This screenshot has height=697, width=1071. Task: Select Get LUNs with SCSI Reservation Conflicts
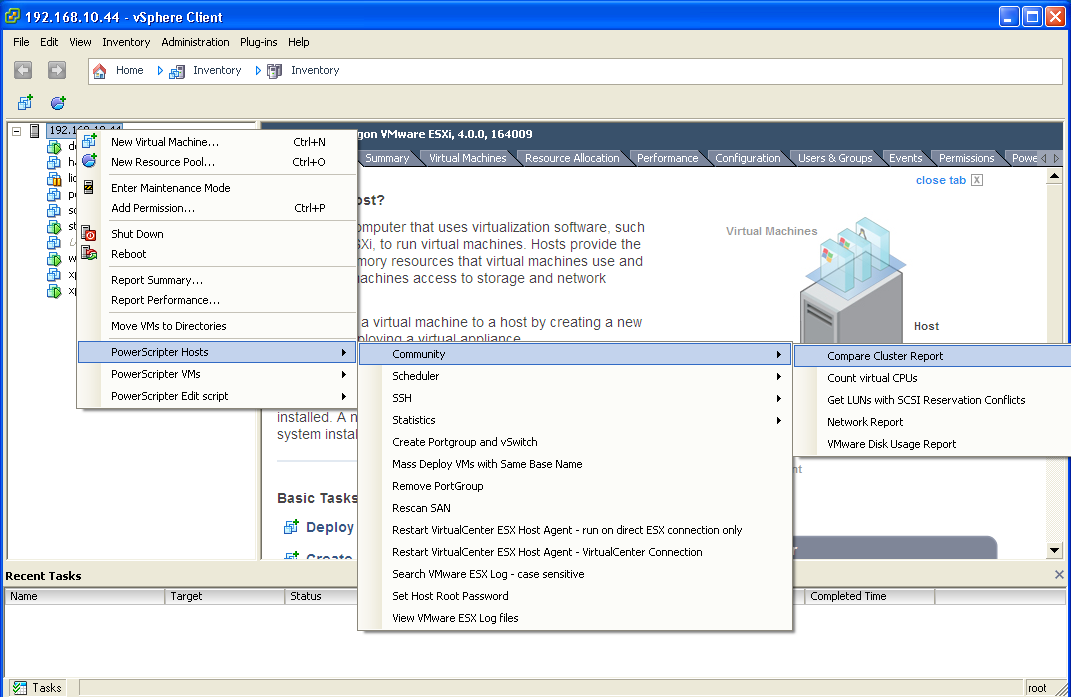coord(932,400)
